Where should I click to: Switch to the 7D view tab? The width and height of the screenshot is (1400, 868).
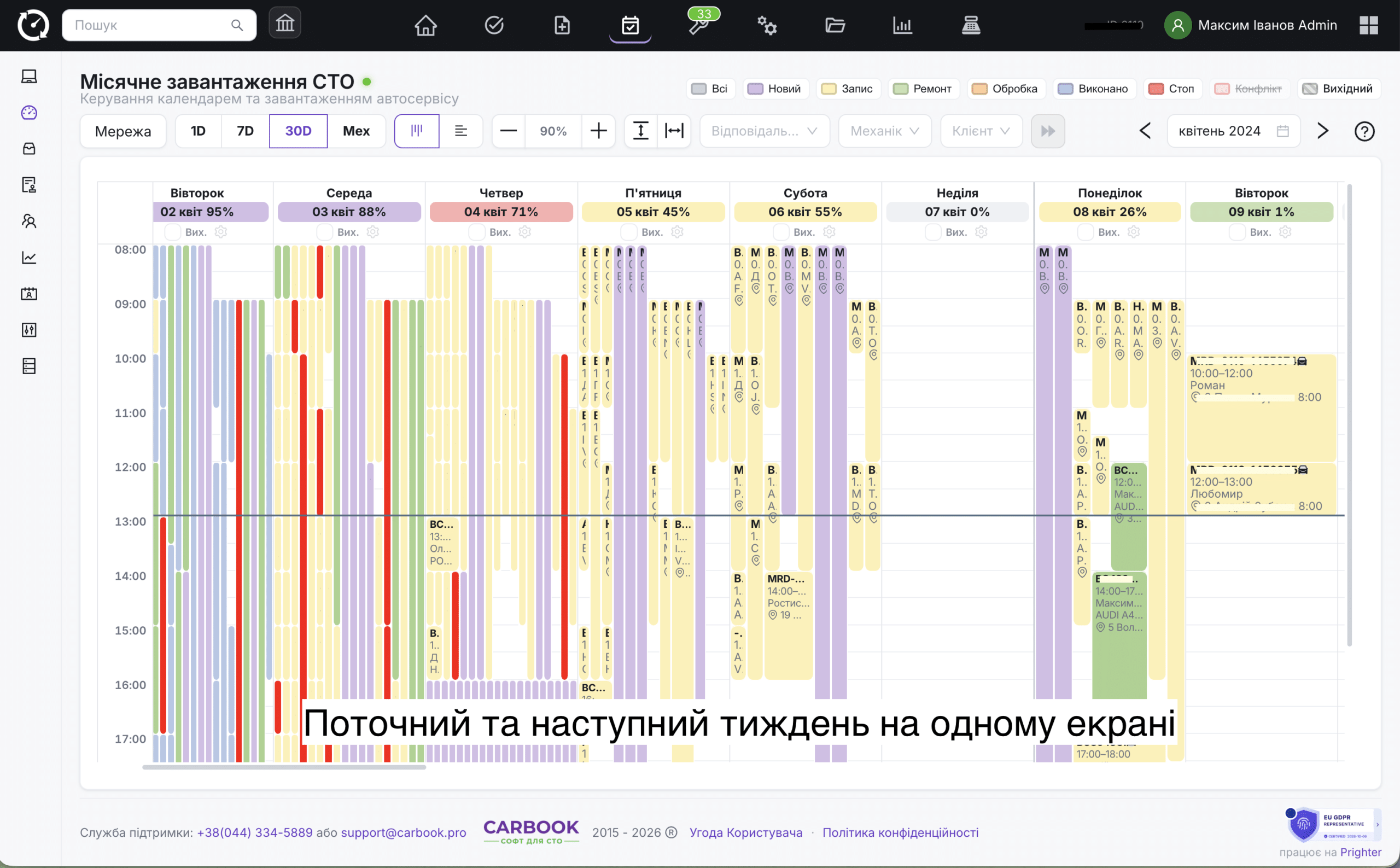(x=245, y=131)
